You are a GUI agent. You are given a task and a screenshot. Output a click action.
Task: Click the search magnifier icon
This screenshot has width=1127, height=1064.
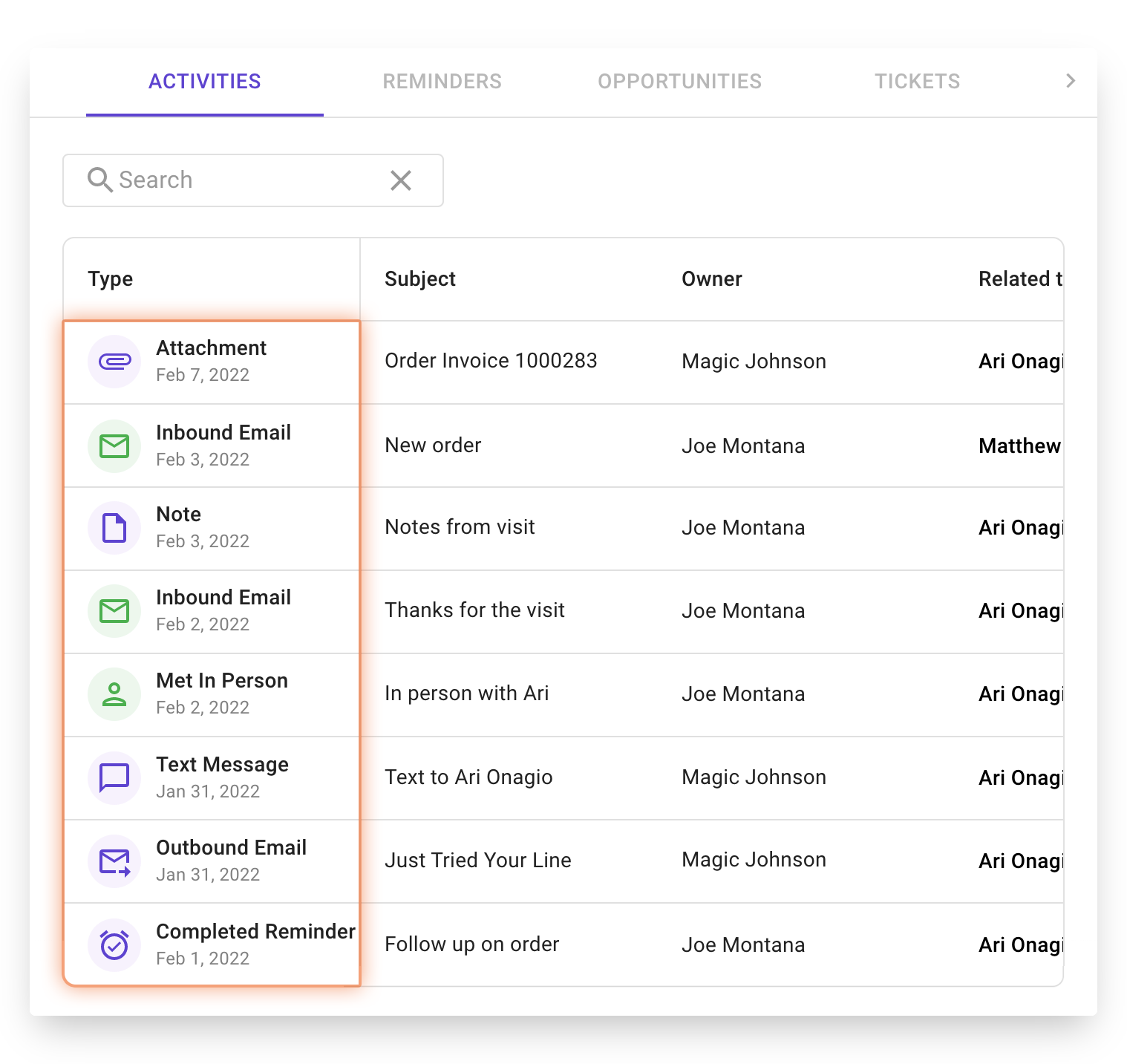click(101, 180)
